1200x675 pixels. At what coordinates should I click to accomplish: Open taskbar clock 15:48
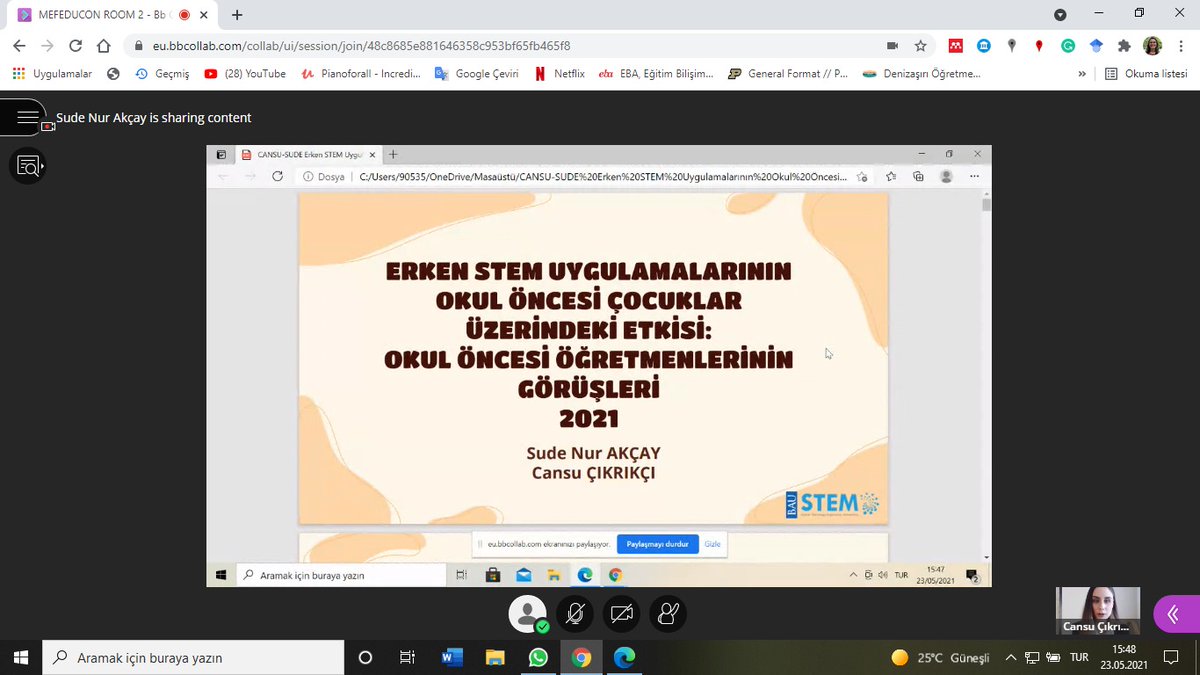(1125, 657)
